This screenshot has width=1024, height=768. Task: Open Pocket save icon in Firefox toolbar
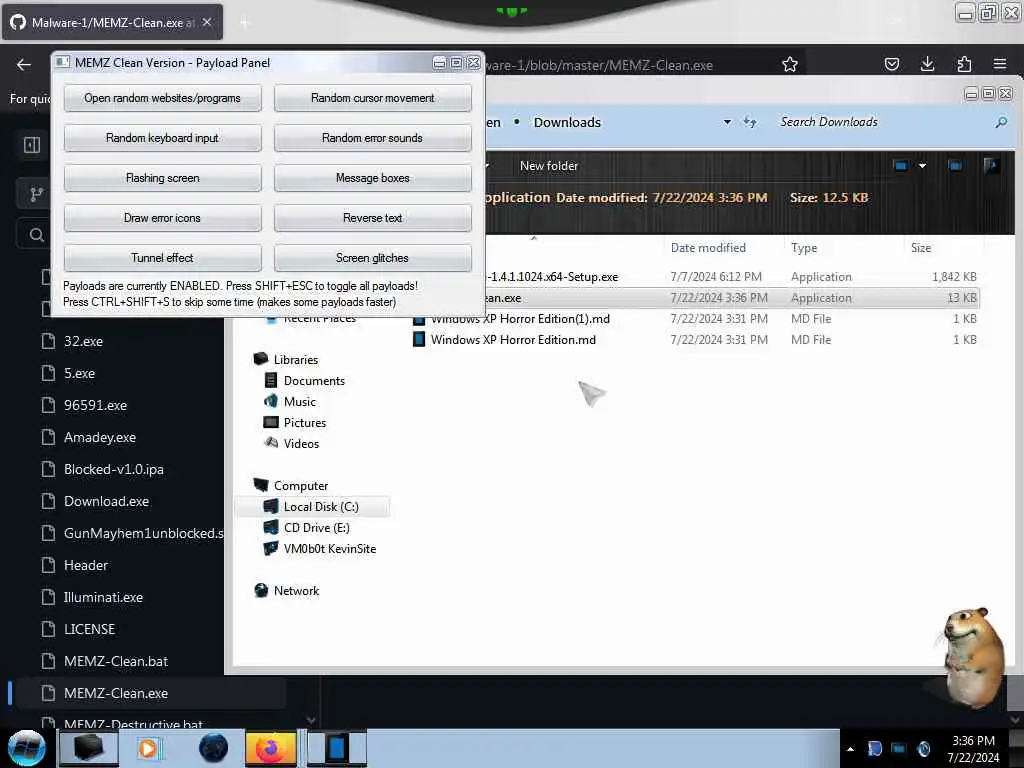pyautogui.click(x=891, y=64)
